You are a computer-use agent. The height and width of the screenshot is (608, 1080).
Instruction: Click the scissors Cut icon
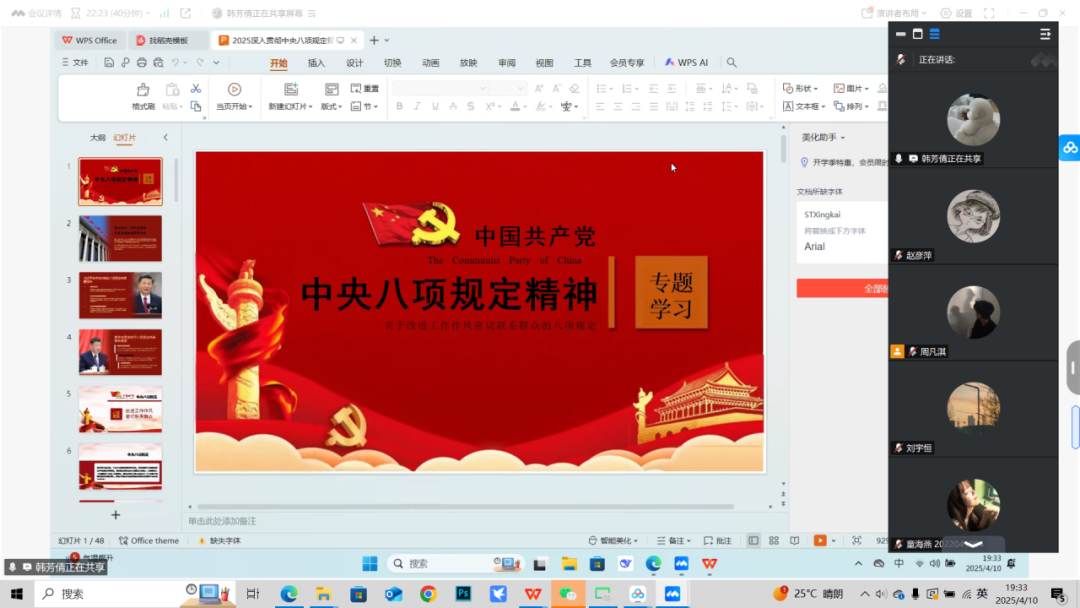click(196, 89)
